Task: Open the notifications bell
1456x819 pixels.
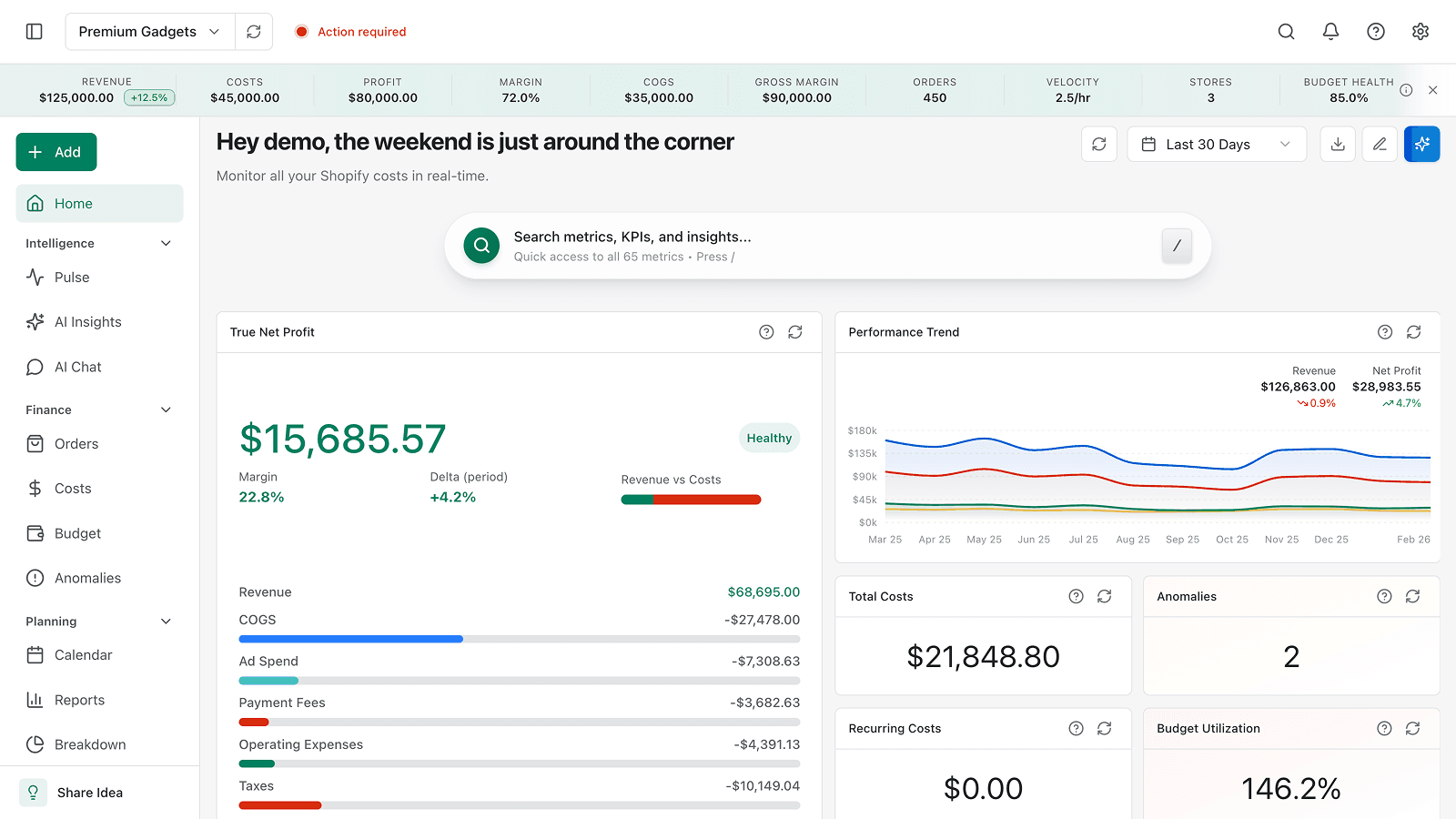Action: [1330, 32]
